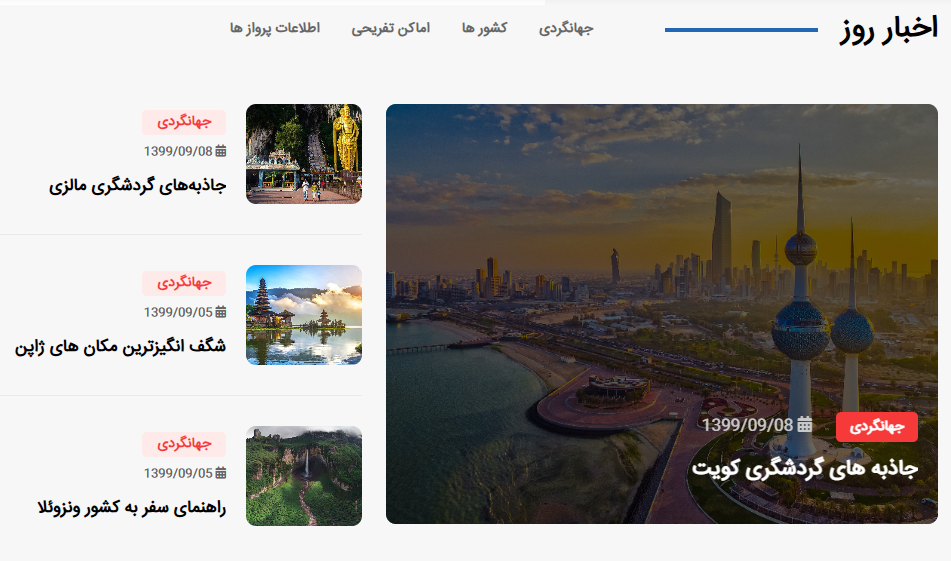The height and width of the screenshot is (561, 951).
Task: Click the اخبار روز section heading
Action: (x=889, y=29)
